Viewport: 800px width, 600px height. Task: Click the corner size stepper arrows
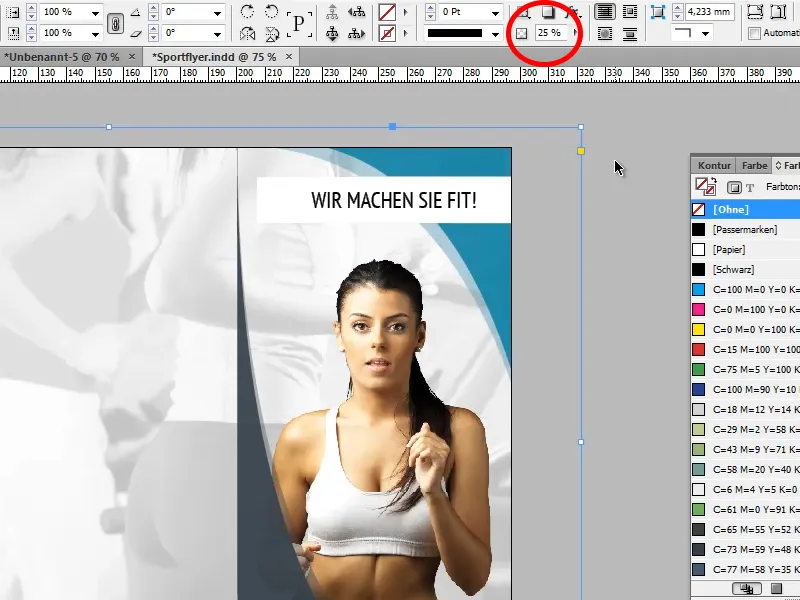pyautogui.click(x=678, y=12)
